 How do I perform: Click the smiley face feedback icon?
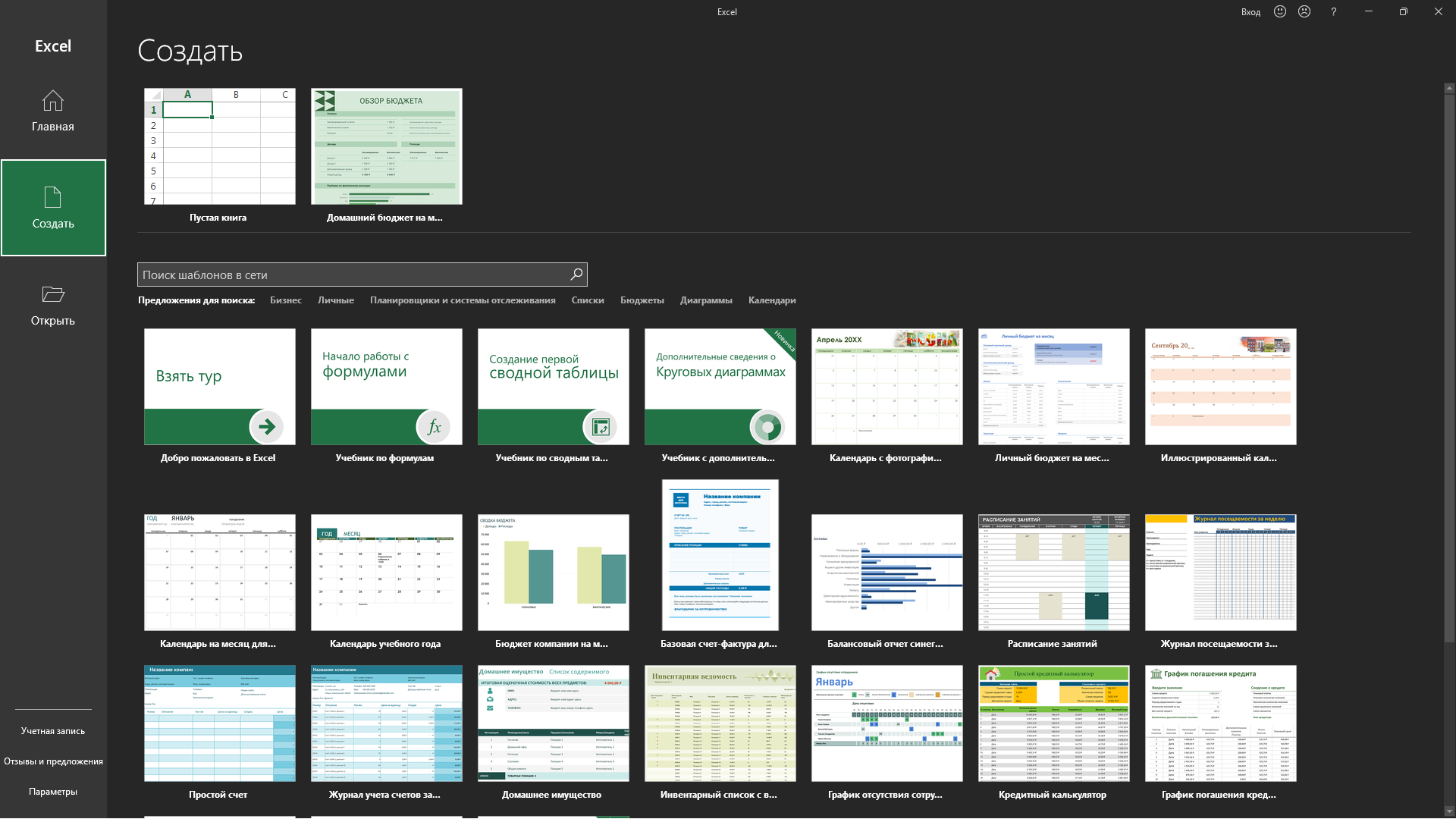click(x=1280, y=11)
